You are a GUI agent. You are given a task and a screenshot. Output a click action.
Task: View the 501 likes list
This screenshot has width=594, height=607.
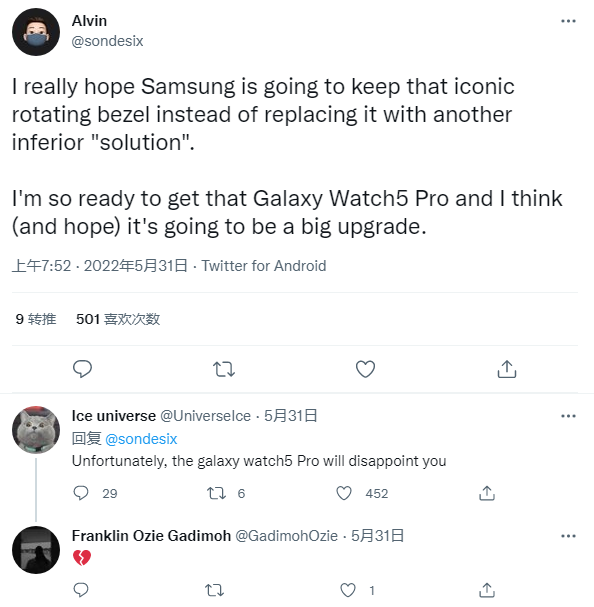[x=118, y=319]
